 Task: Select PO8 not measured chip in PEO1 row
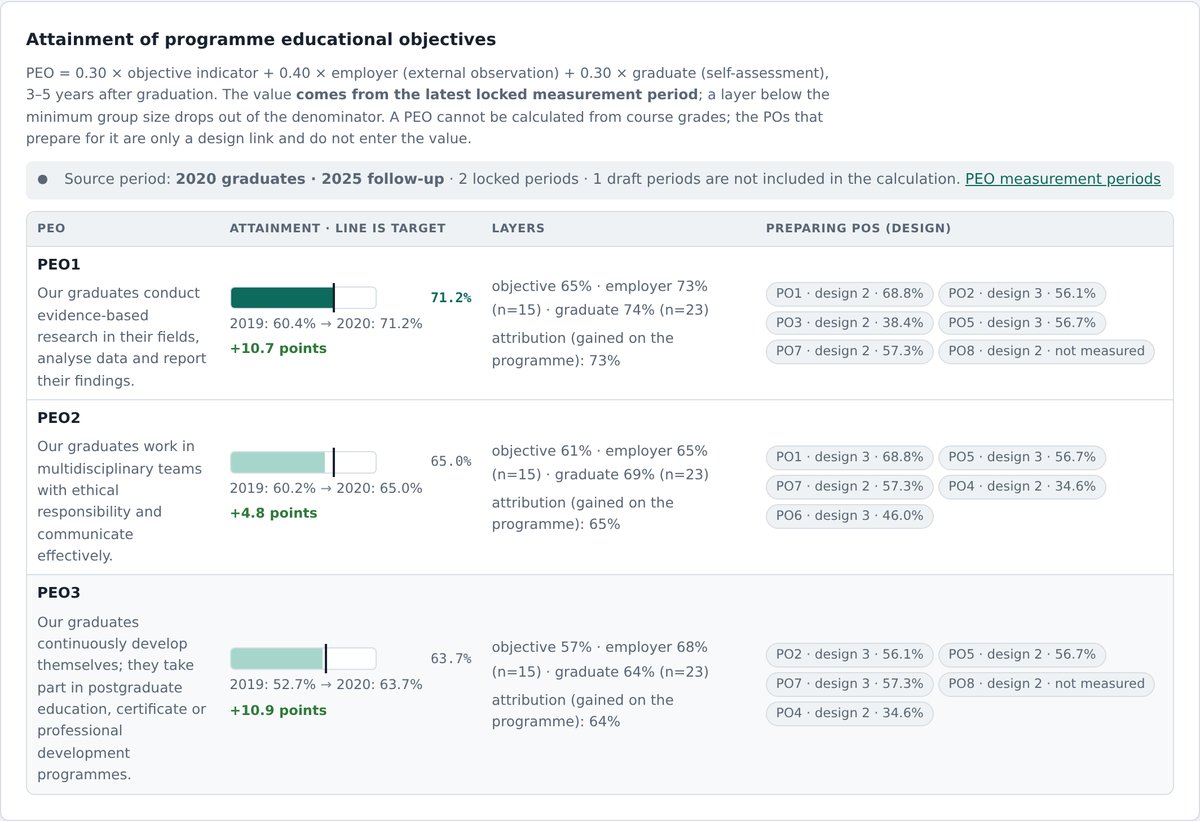1046,352
